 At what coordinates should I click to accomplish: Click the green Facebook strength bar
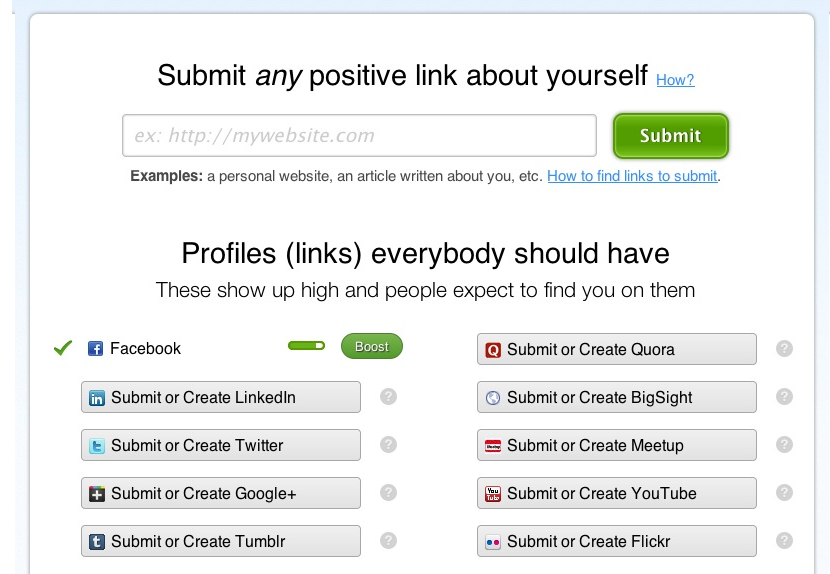point(307,346)
